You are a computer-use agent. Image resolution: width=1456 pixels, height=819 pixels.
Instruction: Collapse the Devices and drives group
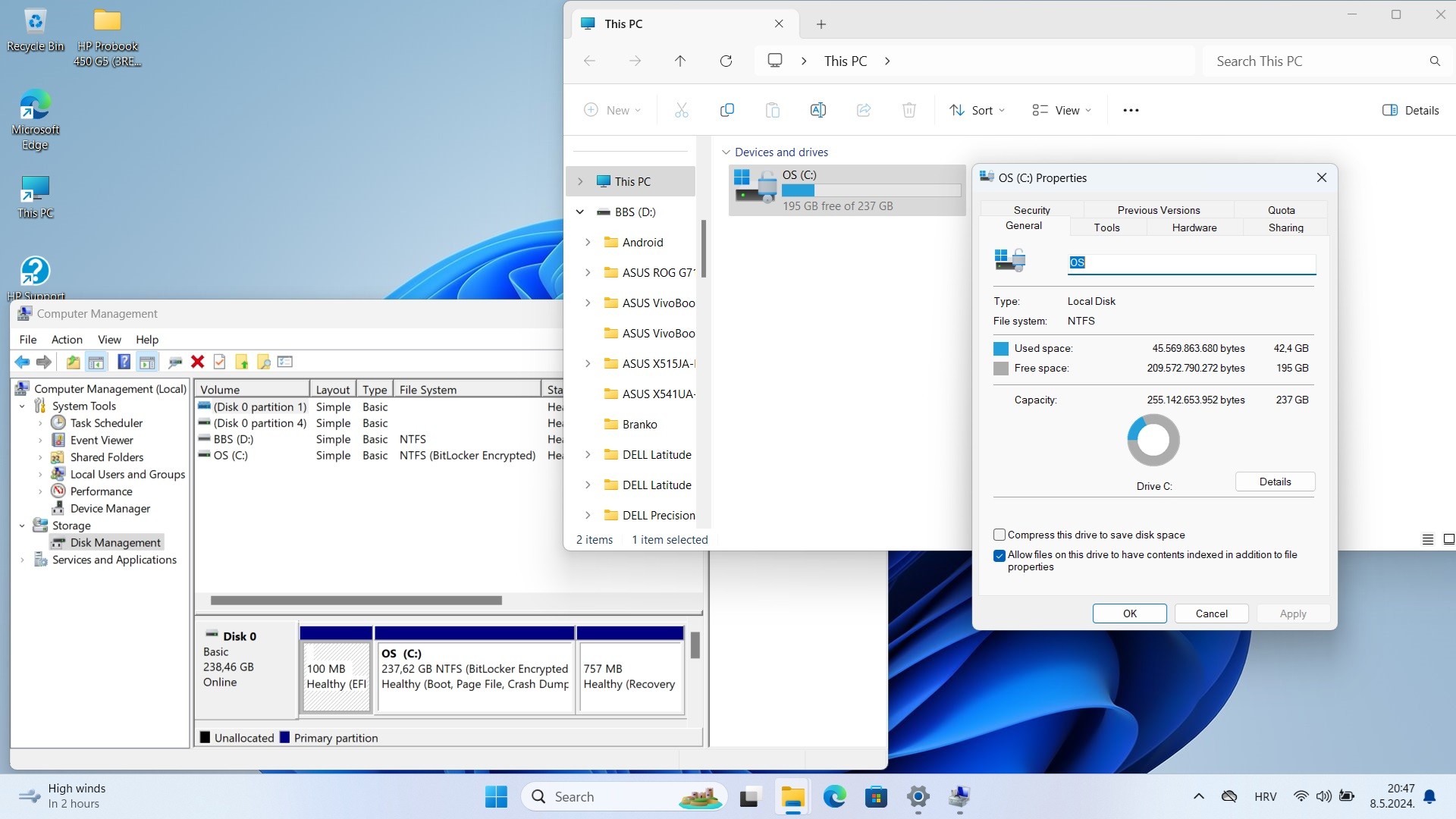tap(726, 152)
